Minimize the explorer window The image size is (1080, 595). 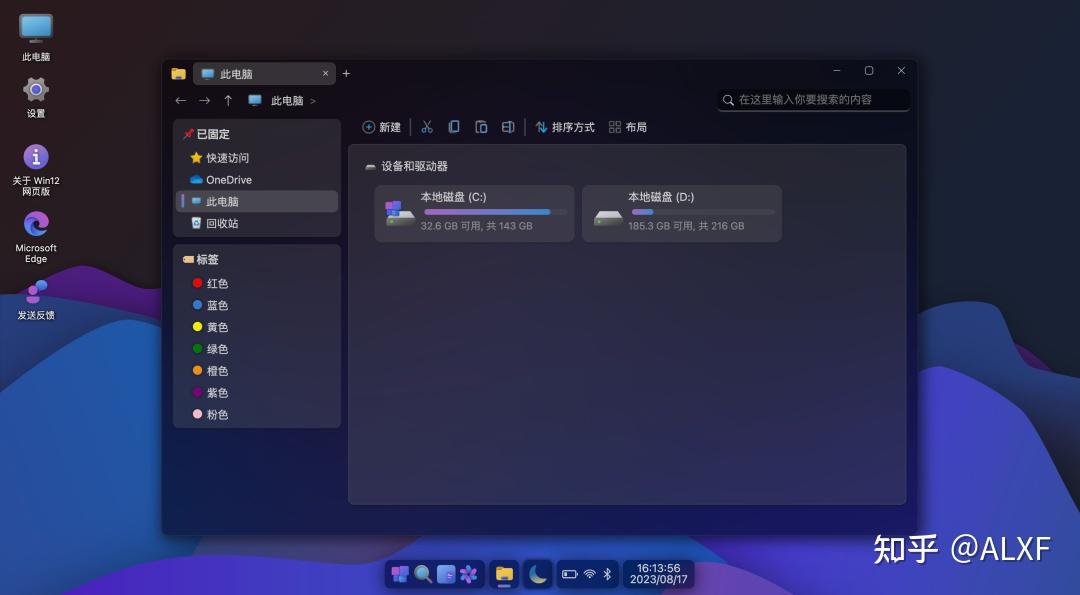(837, 71)
